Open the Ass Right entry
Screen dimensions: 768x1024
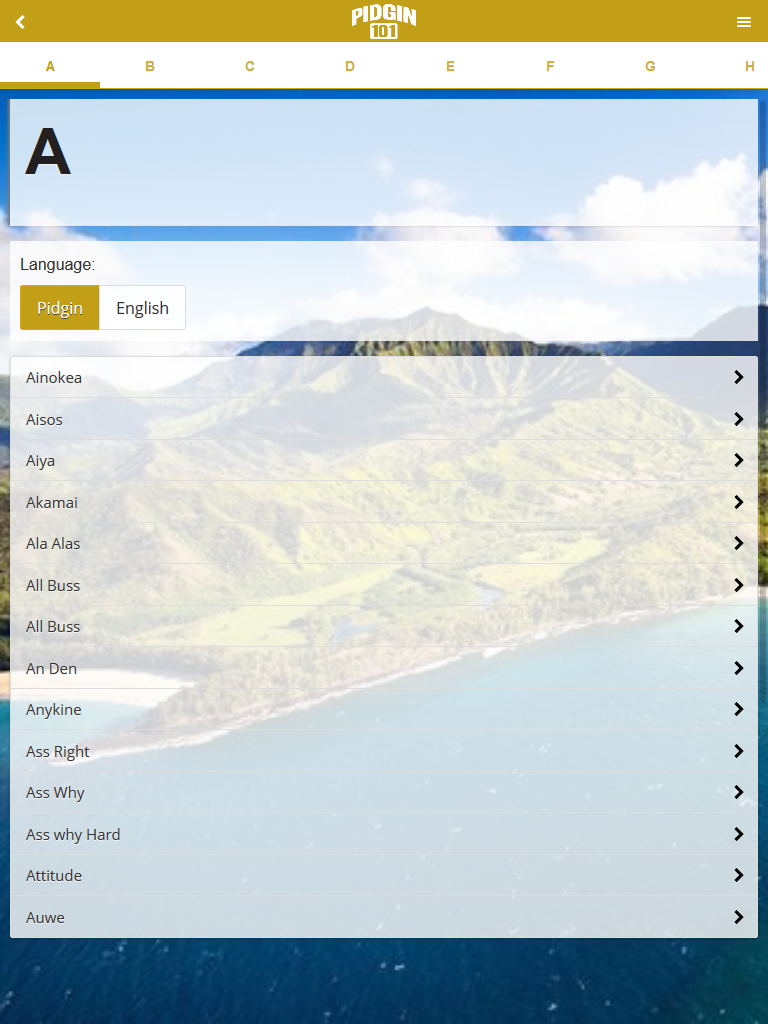coord(384,751)
